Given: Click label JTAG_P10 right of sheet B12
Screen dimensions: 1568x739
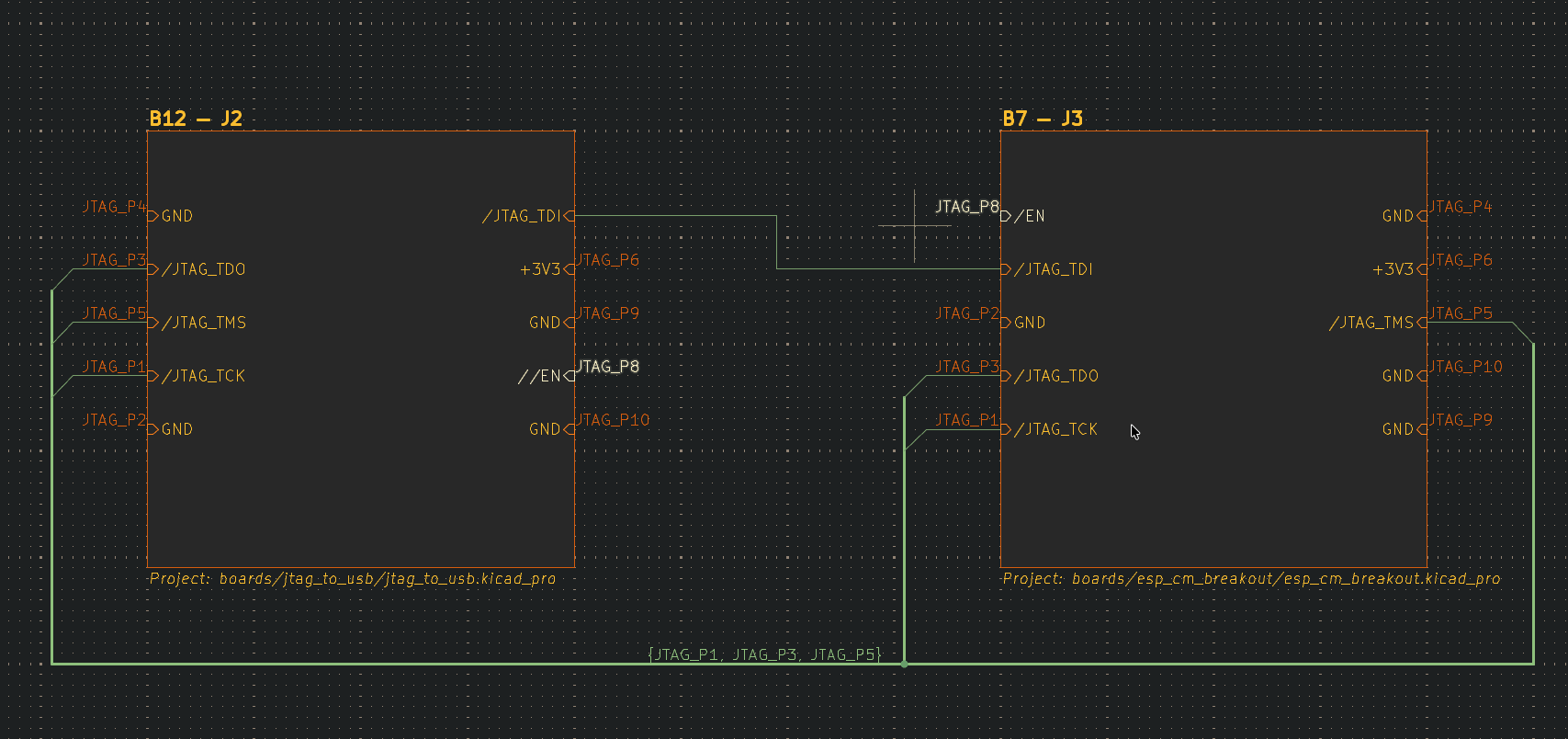Looking at the screenshot, I should coord(613,420).
